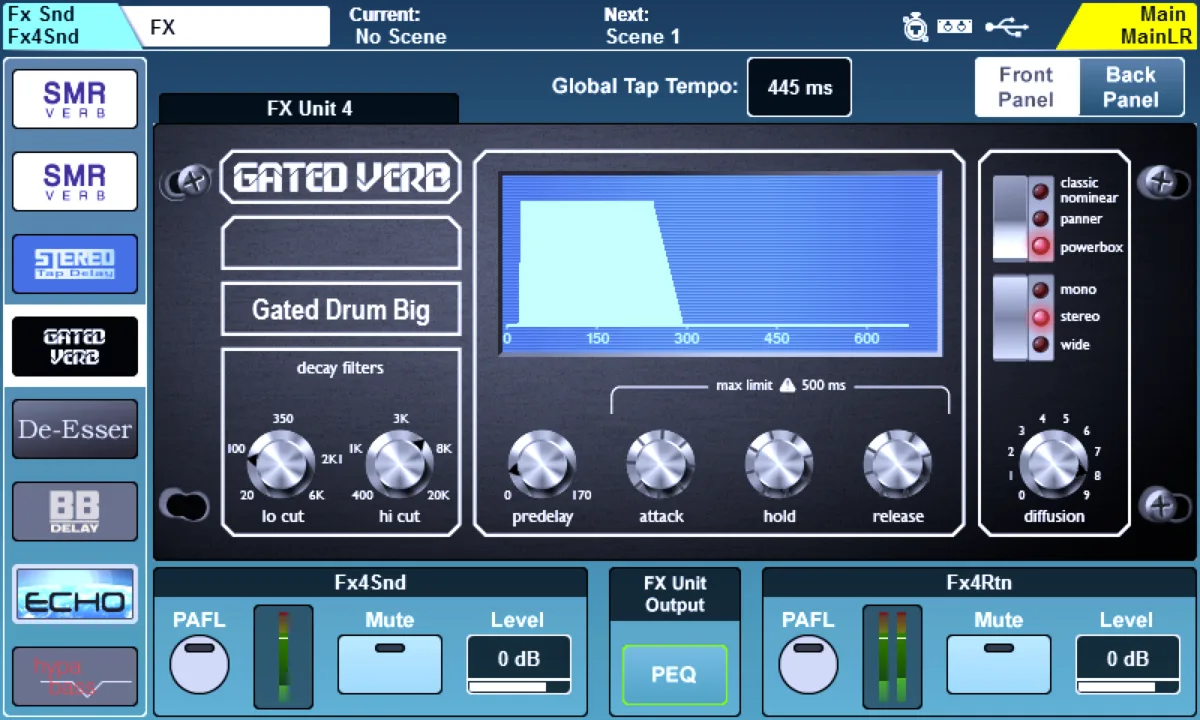The image size is (1200, 720).
Task: Select stereo output LED
Action: coord(1041,317)
